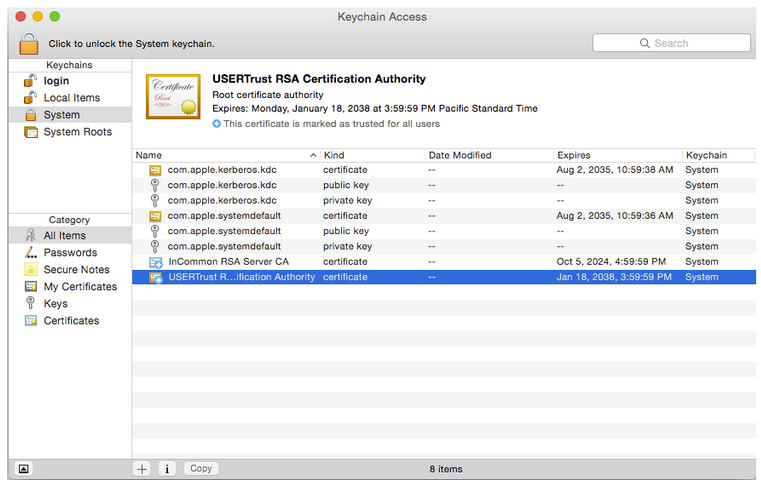The image size is (761, 485).
Task: Select the com.apple.kerberos.kdc public key row
Action: (x=444, y=185)
